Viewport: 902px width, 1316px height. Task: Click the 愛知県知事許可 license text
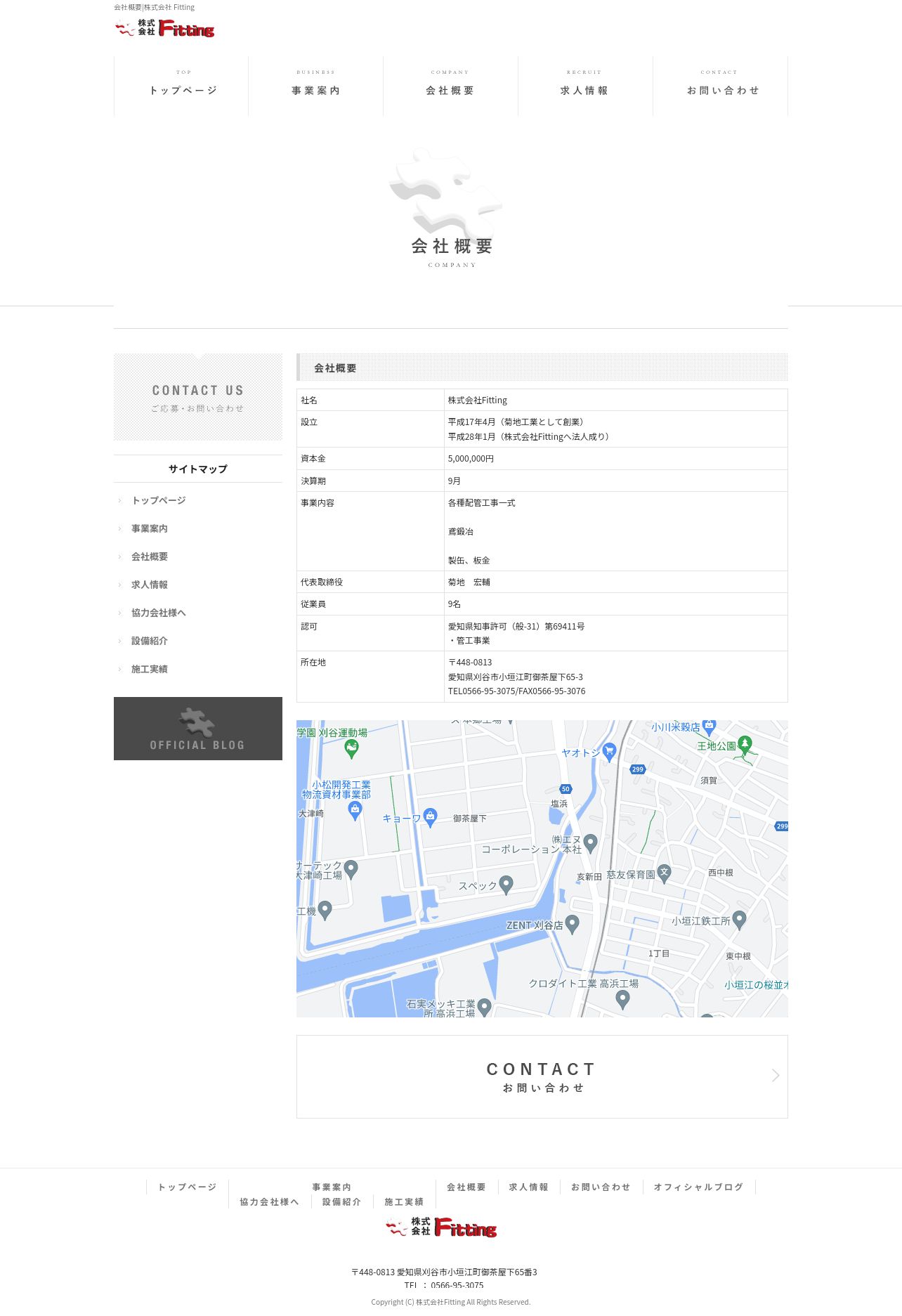tap(516, 626)
